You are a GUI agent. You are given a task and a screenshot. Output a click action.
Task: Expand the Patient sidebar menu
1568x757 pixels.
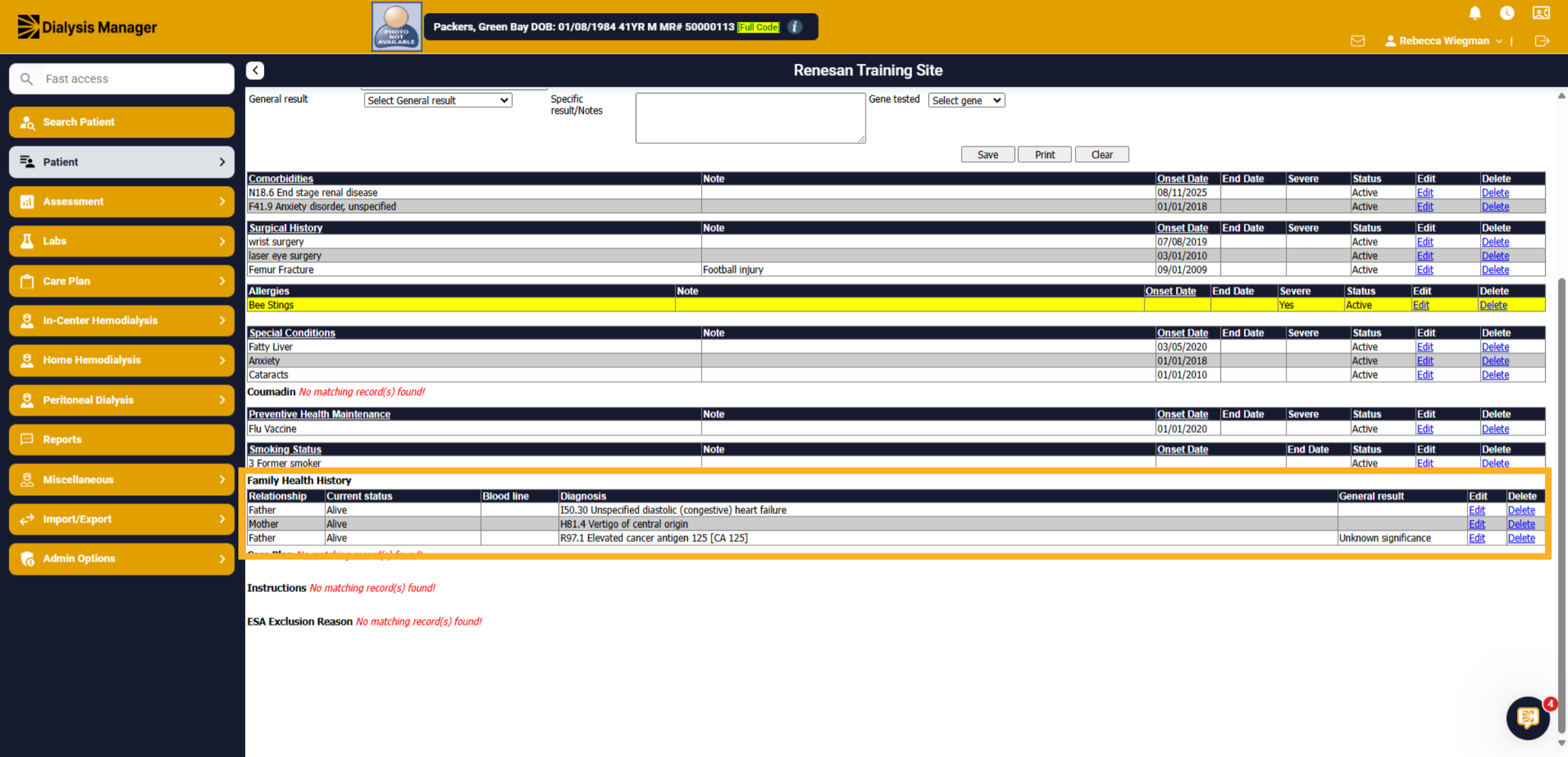point(122,162)
